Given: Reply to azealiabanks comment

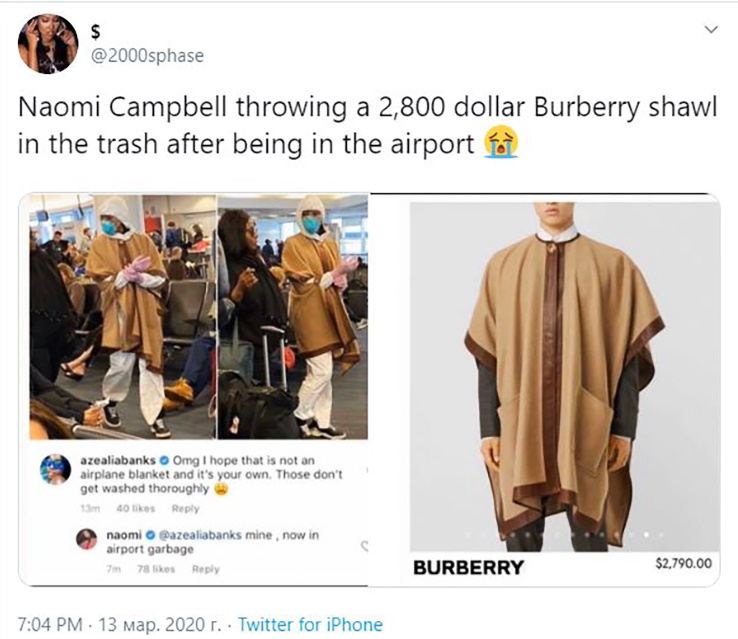Looking at the screenshot, I should 185,509.
